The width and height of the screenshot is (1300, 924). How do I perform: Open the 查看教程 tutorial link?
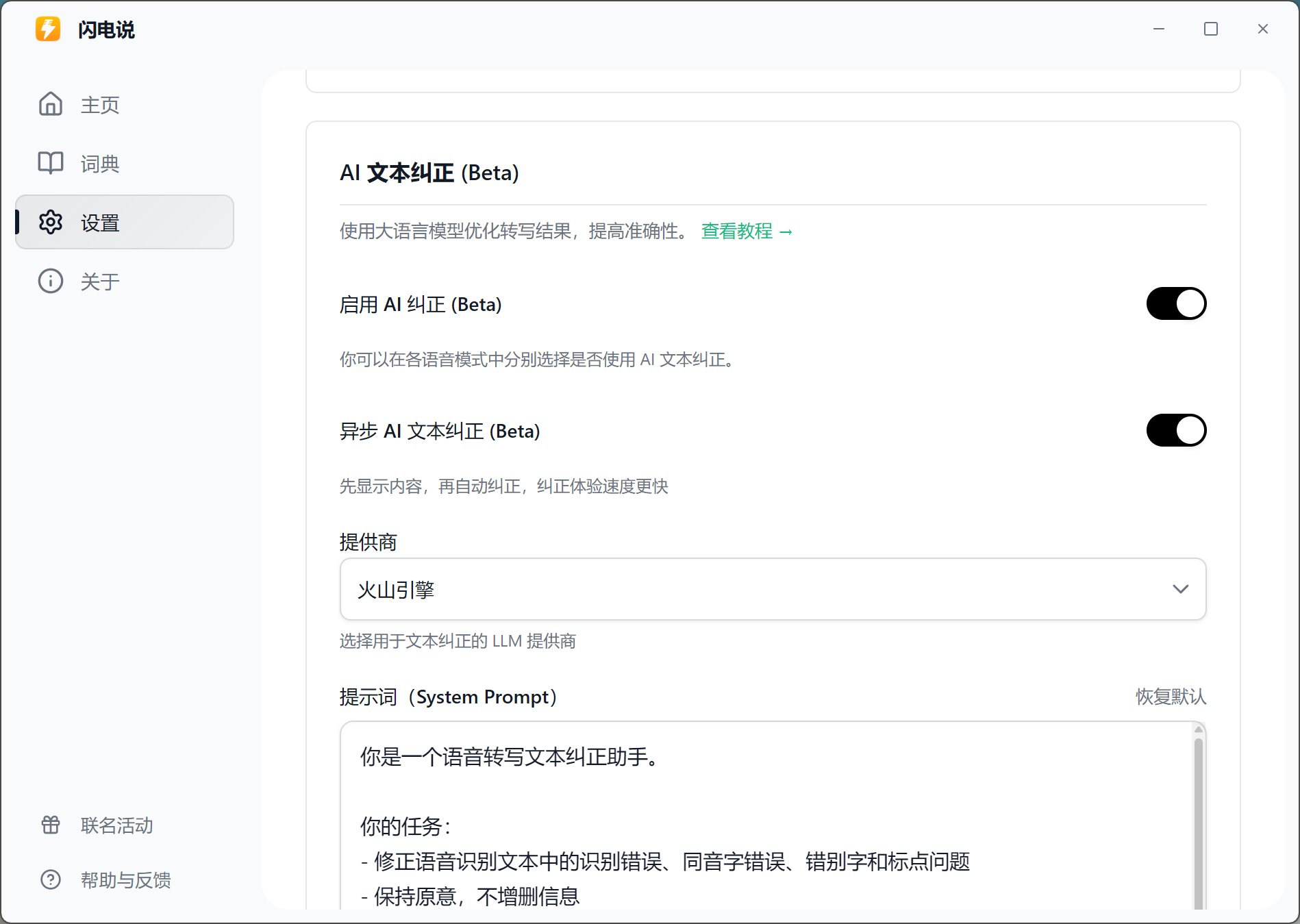pos(746,232)
